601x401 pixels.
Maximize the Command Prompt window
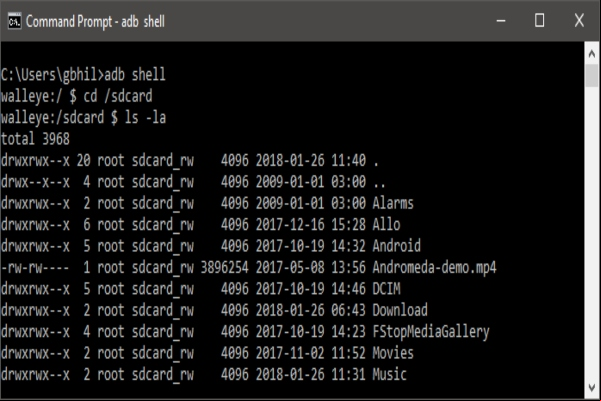pyautogui.click(x=539, y=21)
